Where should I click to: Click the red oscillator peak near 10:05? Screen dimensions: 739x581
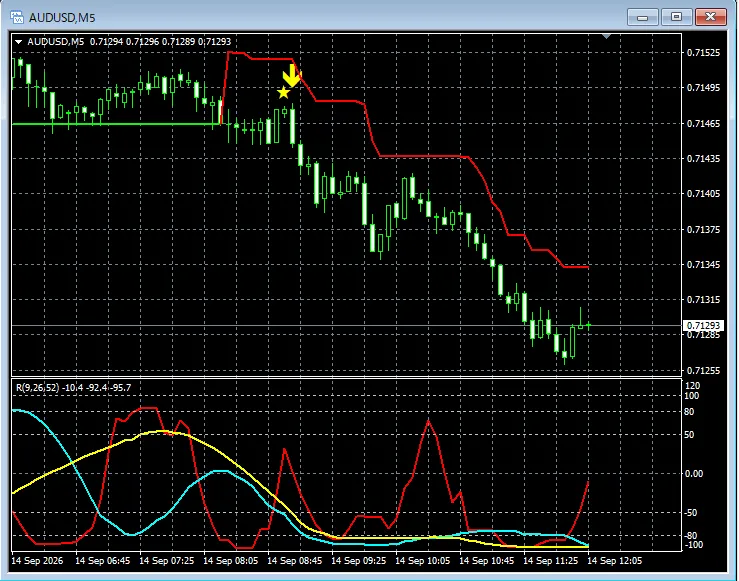tap(428, 421)
